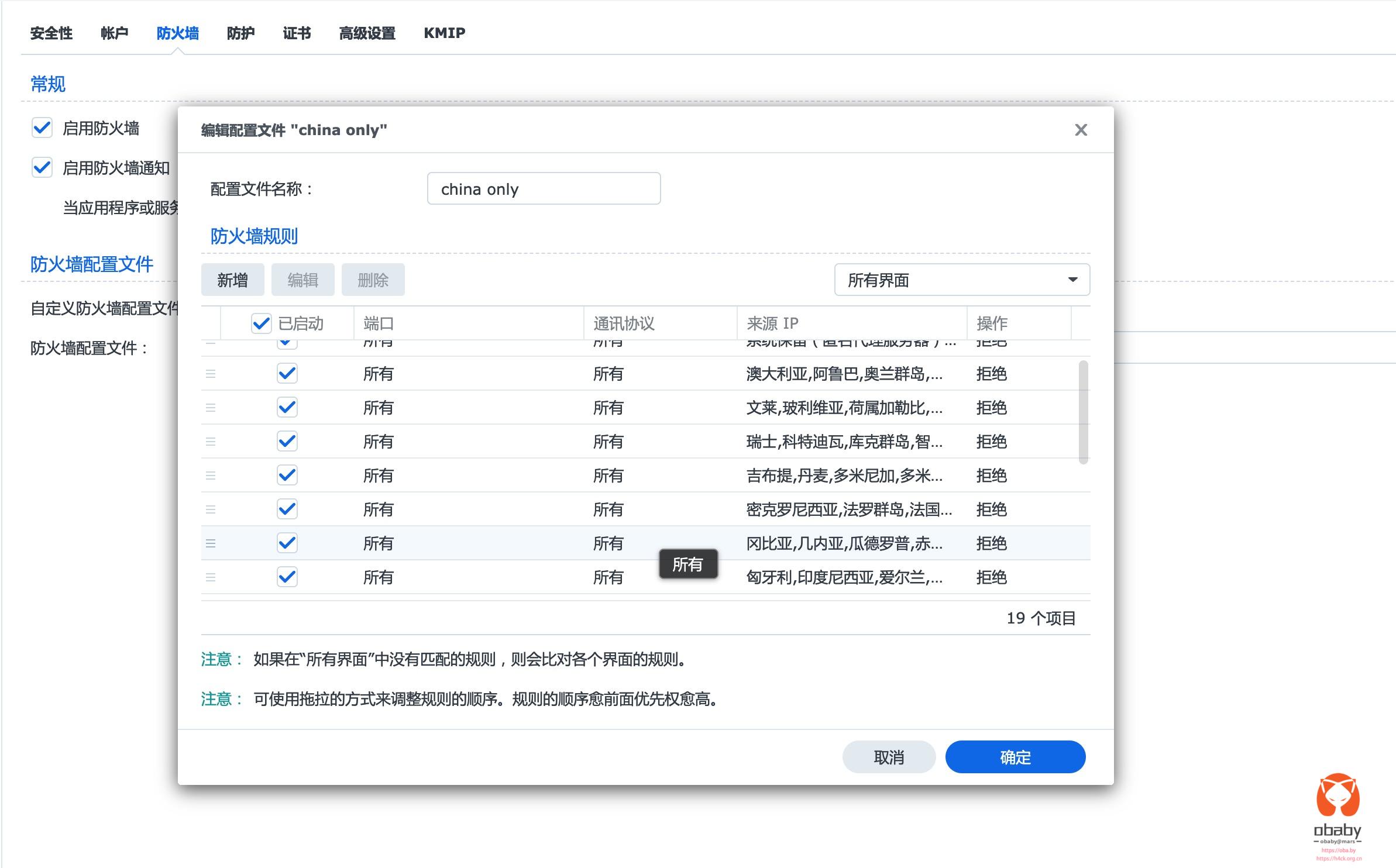Toggle 启用防火墙通知 checkbox

42,167
